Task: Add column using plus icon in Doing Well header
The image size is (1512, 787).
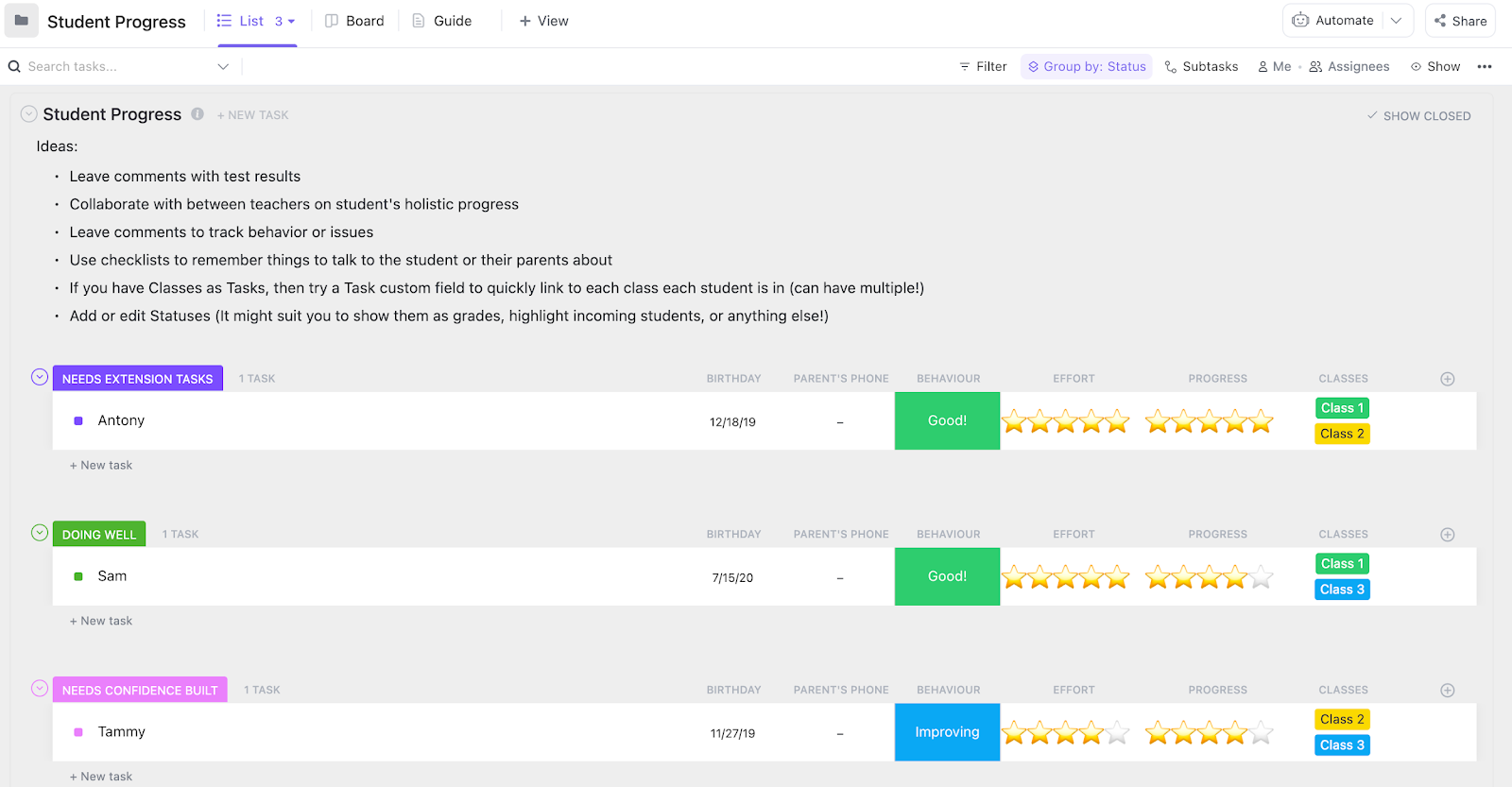Action: point(1447,535)
